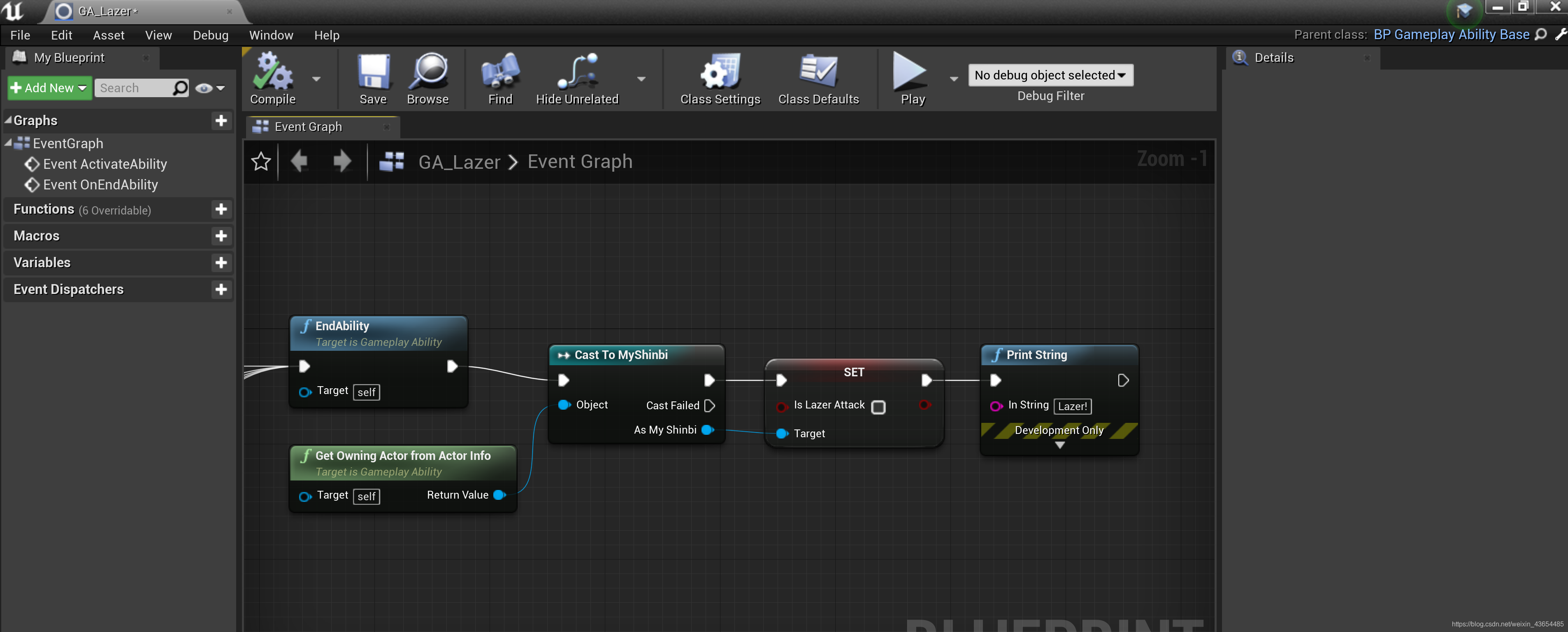This screenshot has height=632, width=1568.
Task: Expand Print String node advanced options arrow
Action: 1059,445
